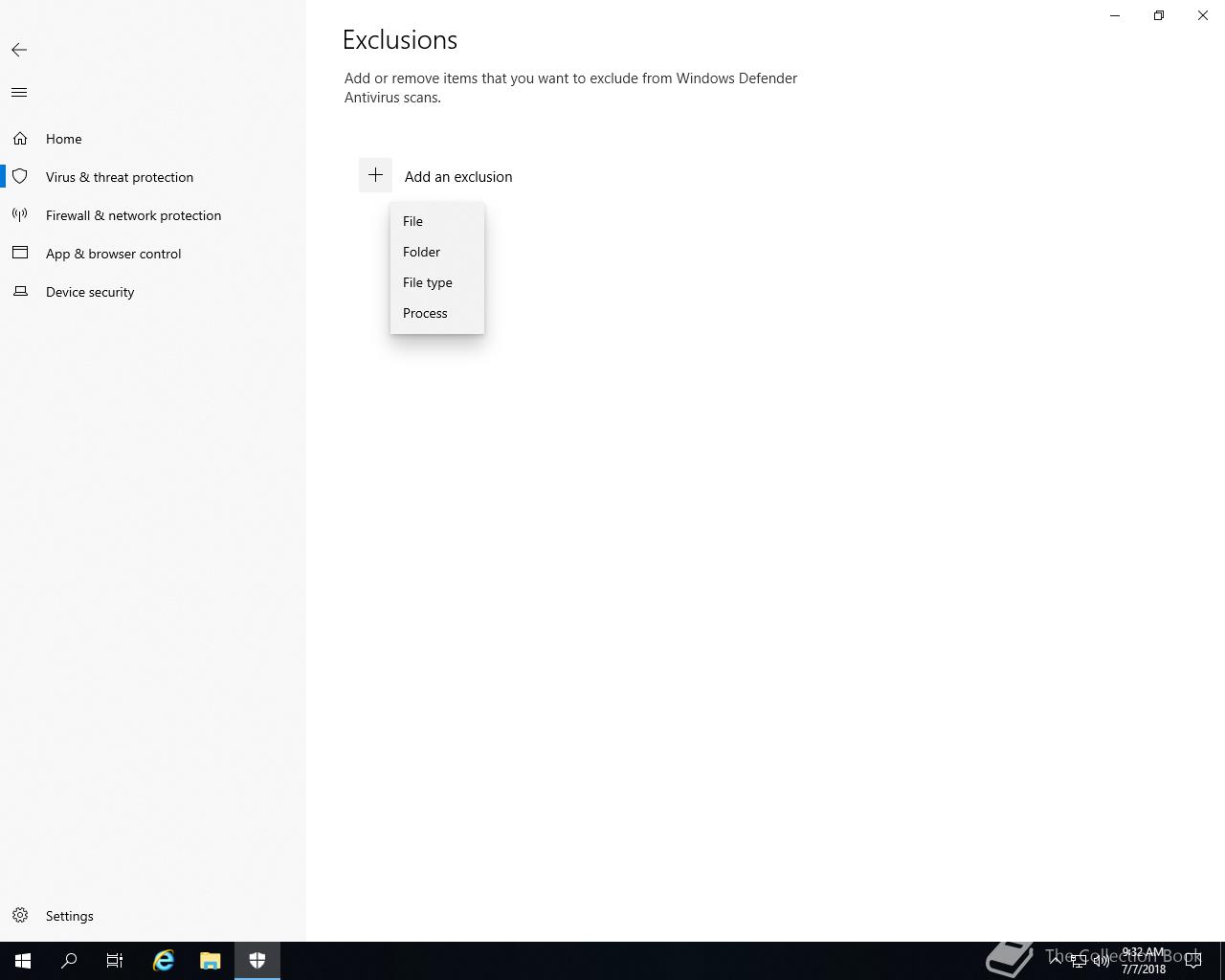Click the Home house icon
The image size is (1225, 980).
click(x=20, y=139)
